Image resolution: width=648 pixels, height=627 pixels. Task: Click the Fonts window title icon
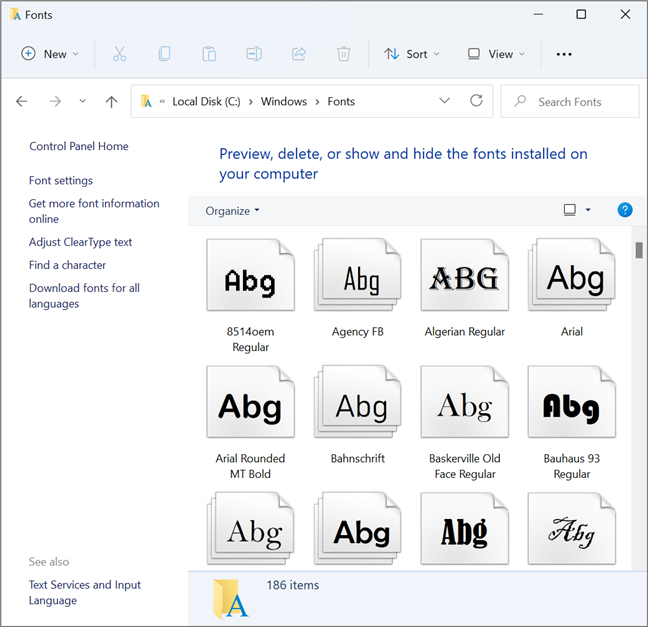click(16, 15)
